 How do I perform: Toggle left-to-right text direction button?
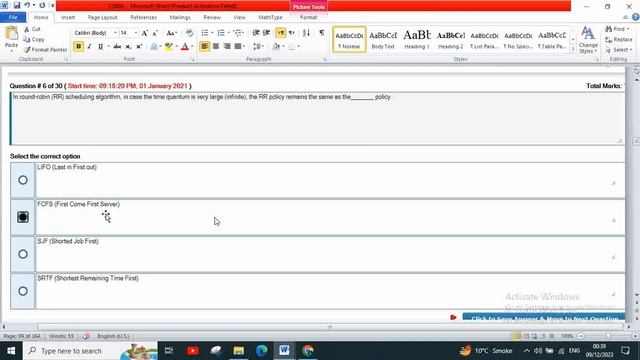(280, 33)
